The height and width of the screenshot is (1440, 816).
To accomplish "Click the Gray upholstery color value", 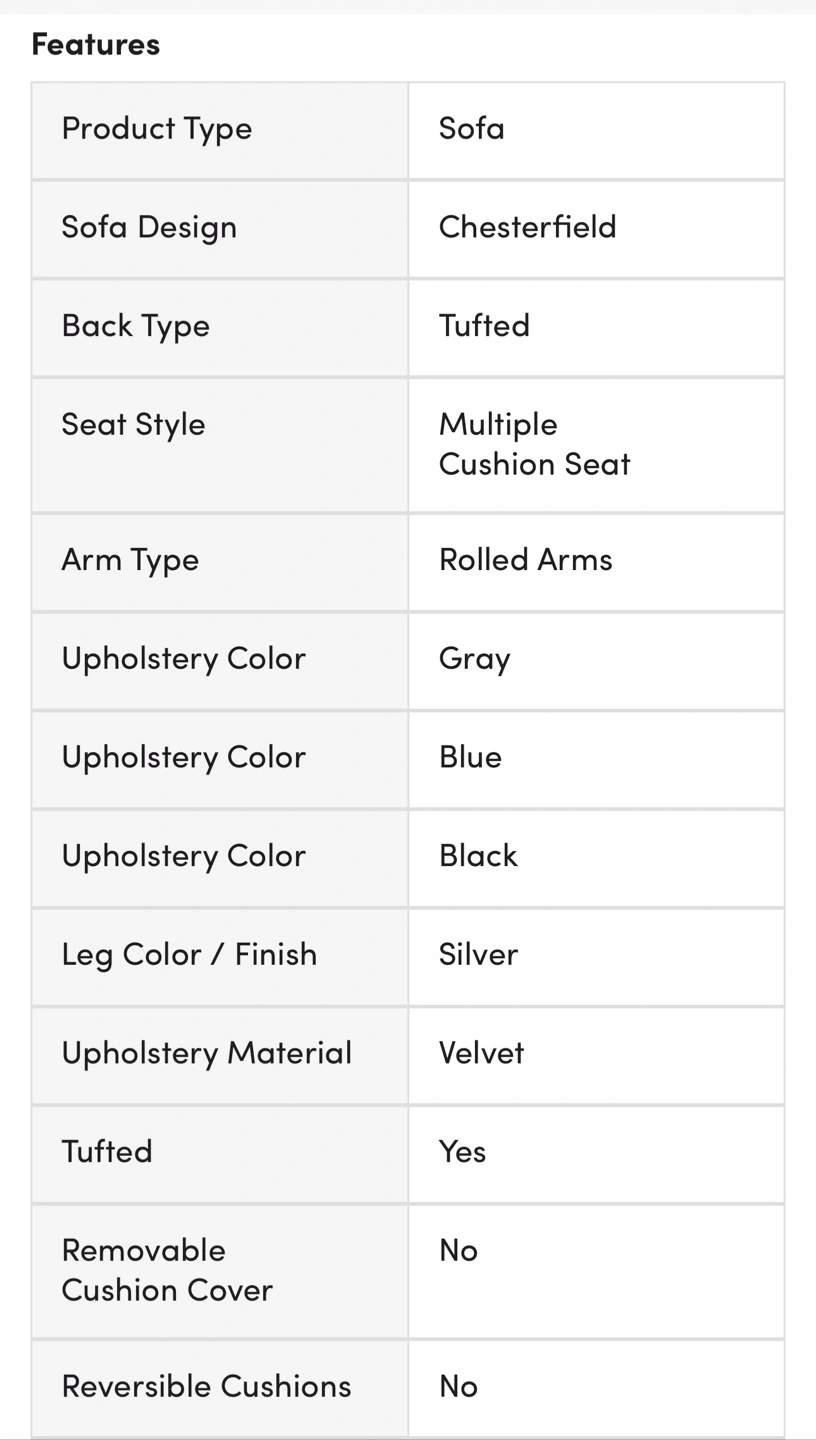I will pos(474,659).
